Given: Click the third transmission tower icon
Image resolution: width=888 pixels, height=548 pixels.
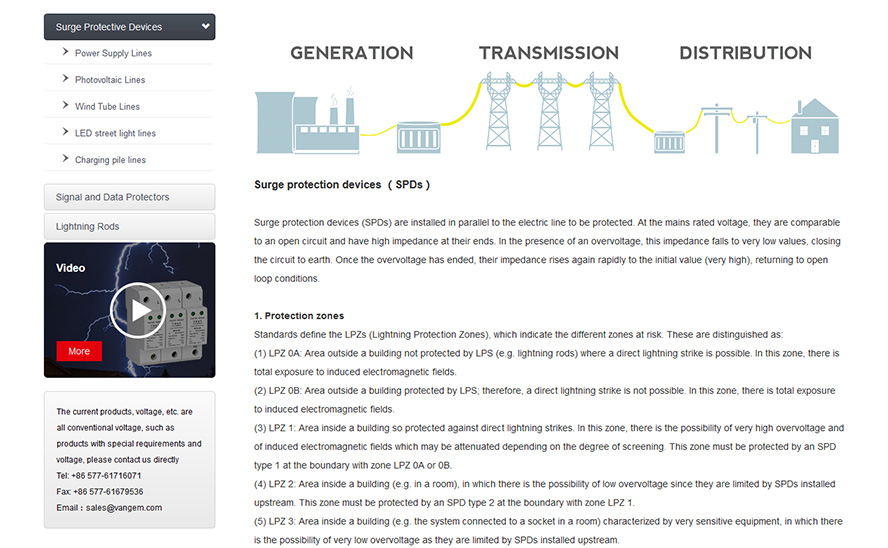Looking at the screenshot, I should (x=601, y=112).
